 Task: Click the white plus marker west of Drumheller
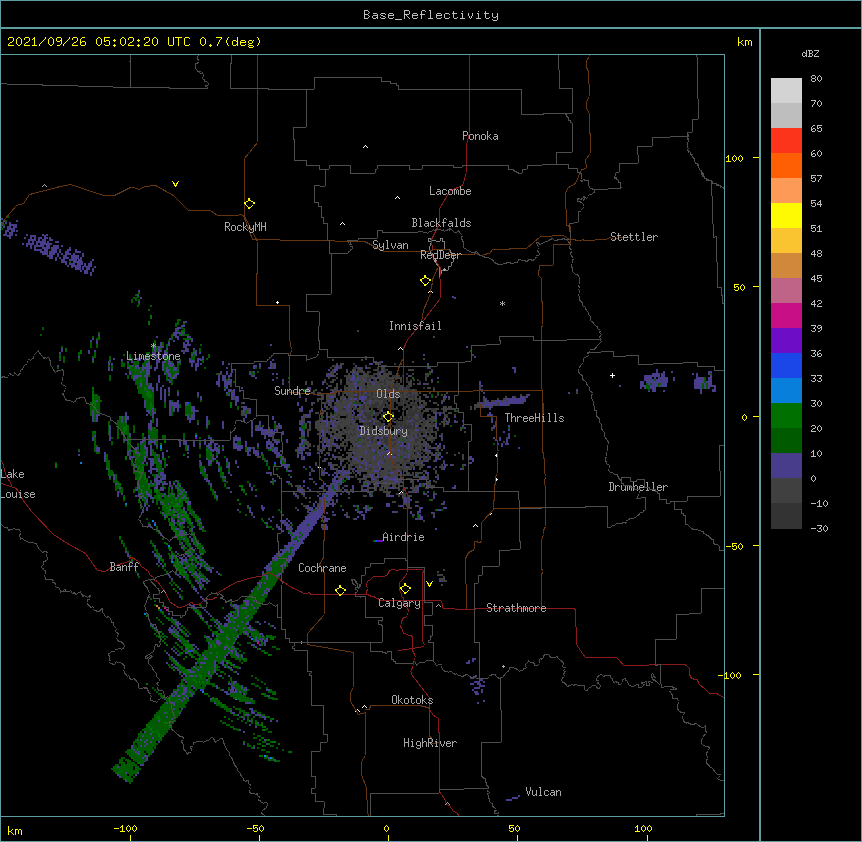pyautogui.click(x=612, y=375)
